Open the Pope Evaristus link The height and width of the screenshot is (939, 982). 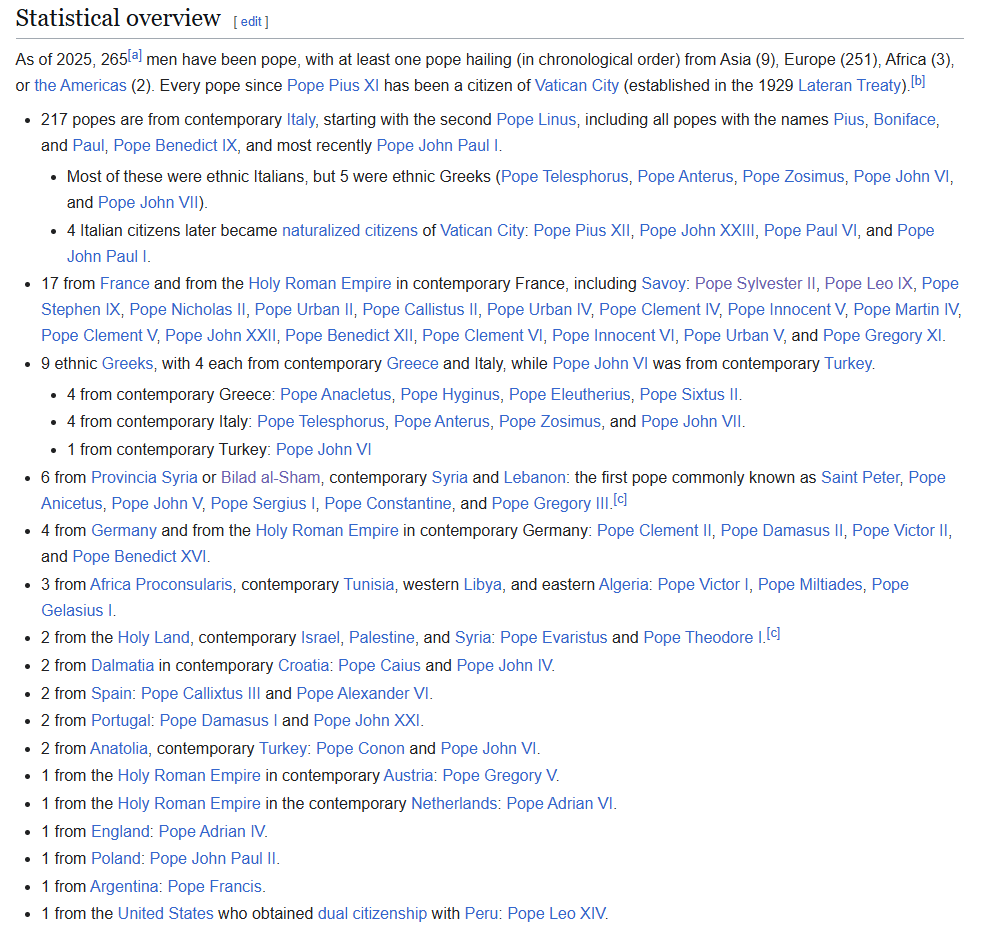tap(554, 638)
